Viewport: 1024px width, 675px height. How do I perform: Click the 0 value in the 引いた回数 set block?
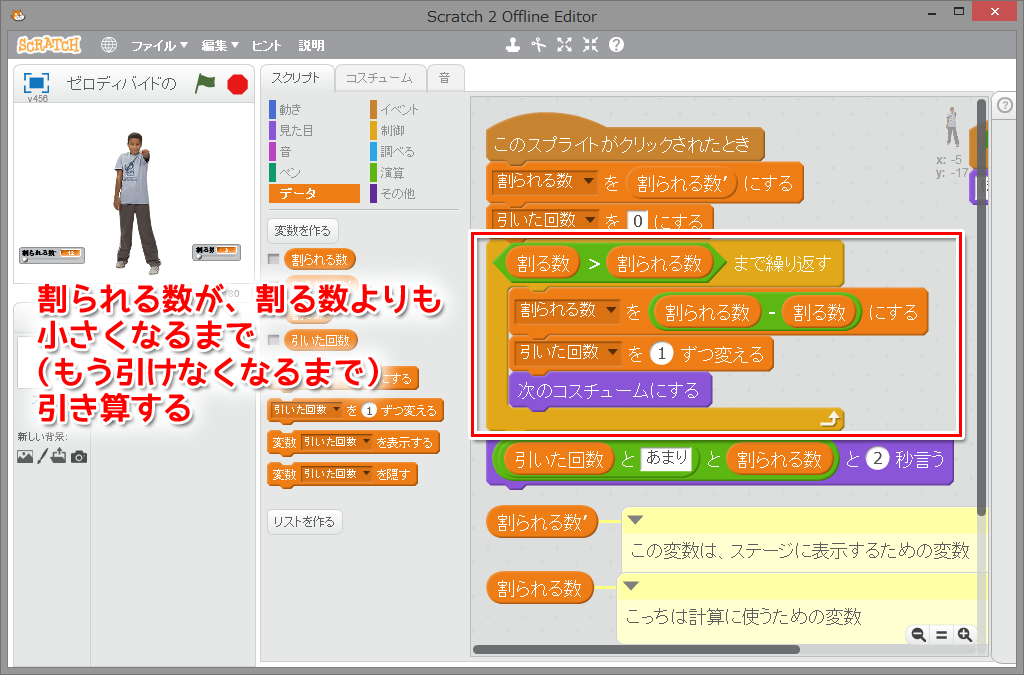[637, 221]
